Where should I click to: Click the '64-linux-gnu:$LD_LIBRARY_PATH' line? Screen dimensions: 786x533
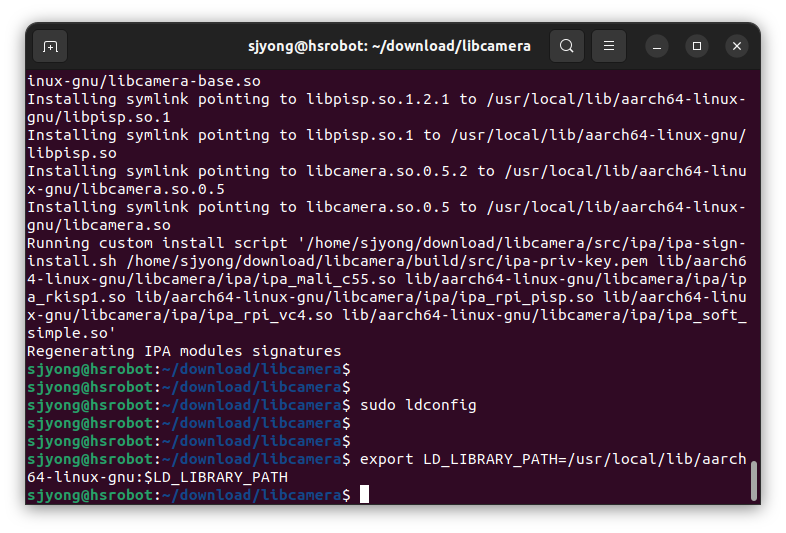tap(157, 477)
